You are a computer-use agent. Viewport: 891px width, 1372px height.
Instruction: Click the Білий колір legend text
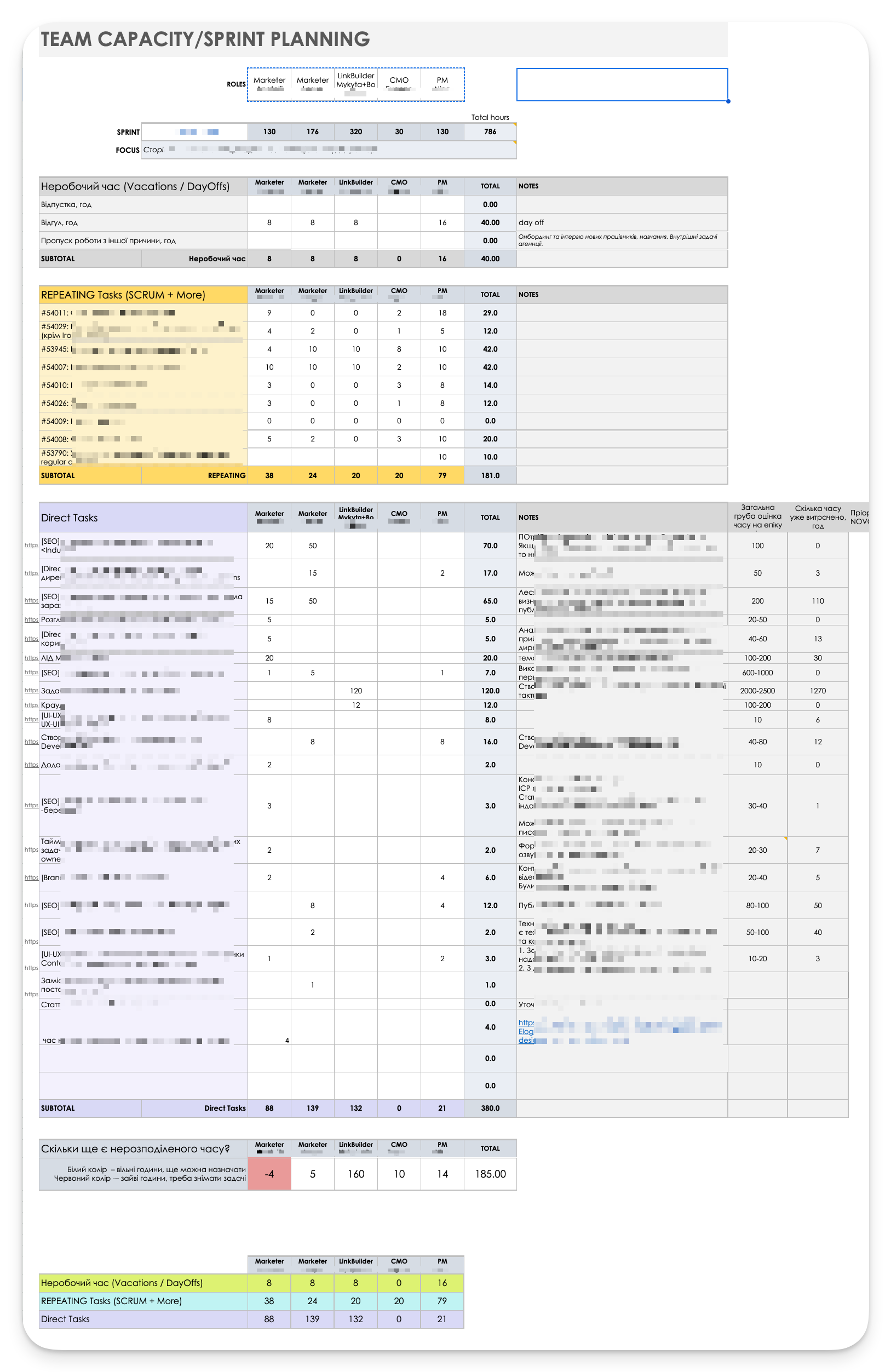pyautogui.click(x=156, y=1170)
